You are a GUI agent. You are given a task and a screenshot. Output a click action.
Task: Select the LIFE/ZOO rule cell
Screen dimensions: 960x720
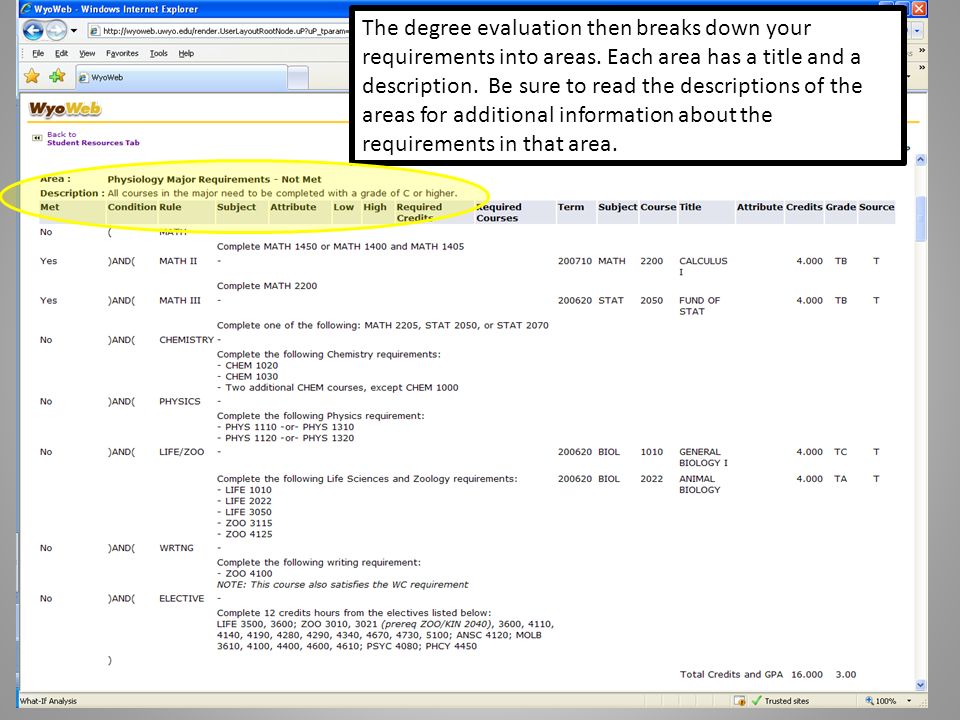(x=182, y=452)
